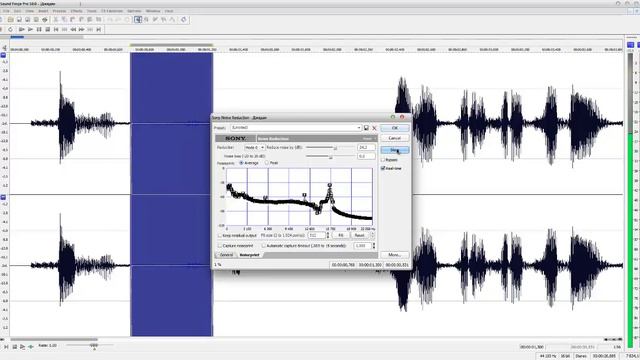Click OK in Noise Reduction dialog
The image size is (640, 360).
point(395,128)
